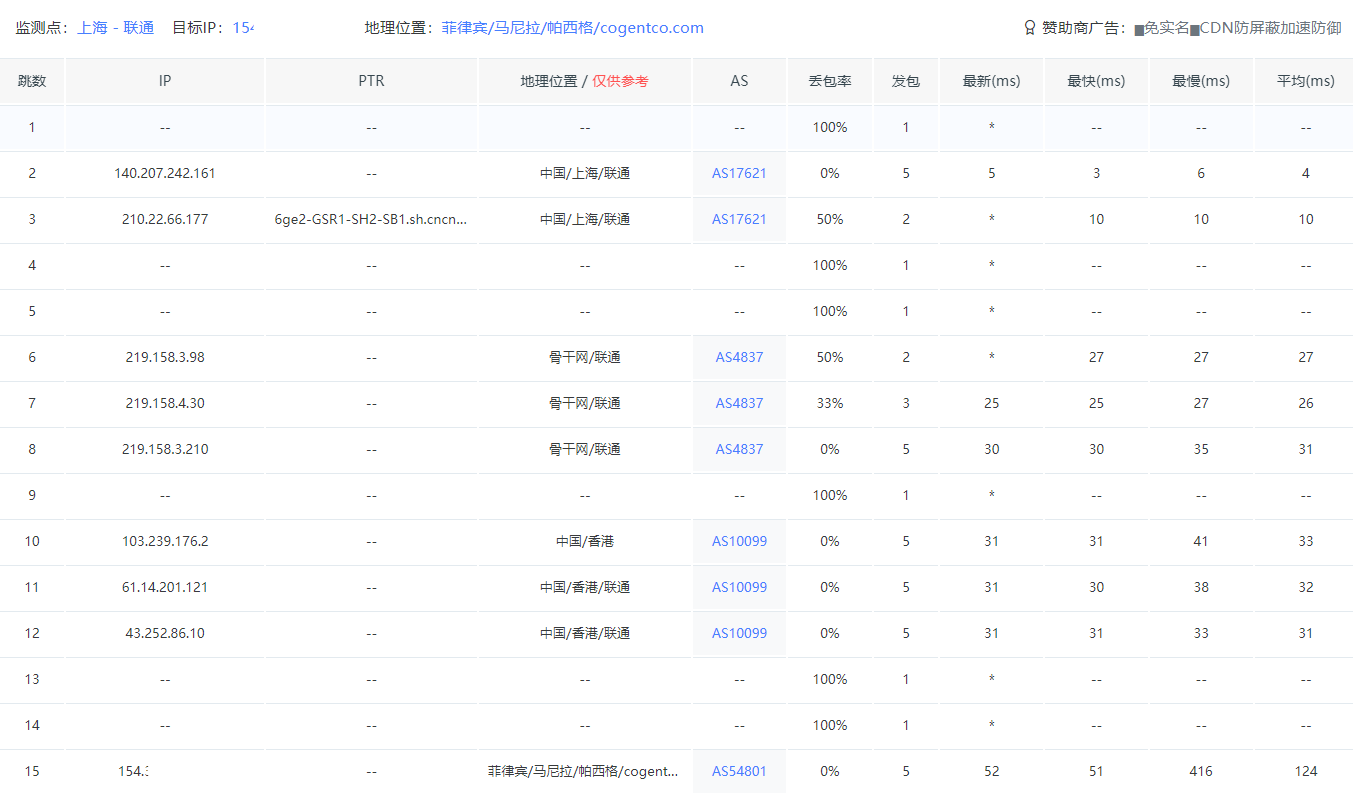Screen dimensions: 1353x793
Task: Open AS10099 link for 103.239.176.2
Action: click(739, 541)
